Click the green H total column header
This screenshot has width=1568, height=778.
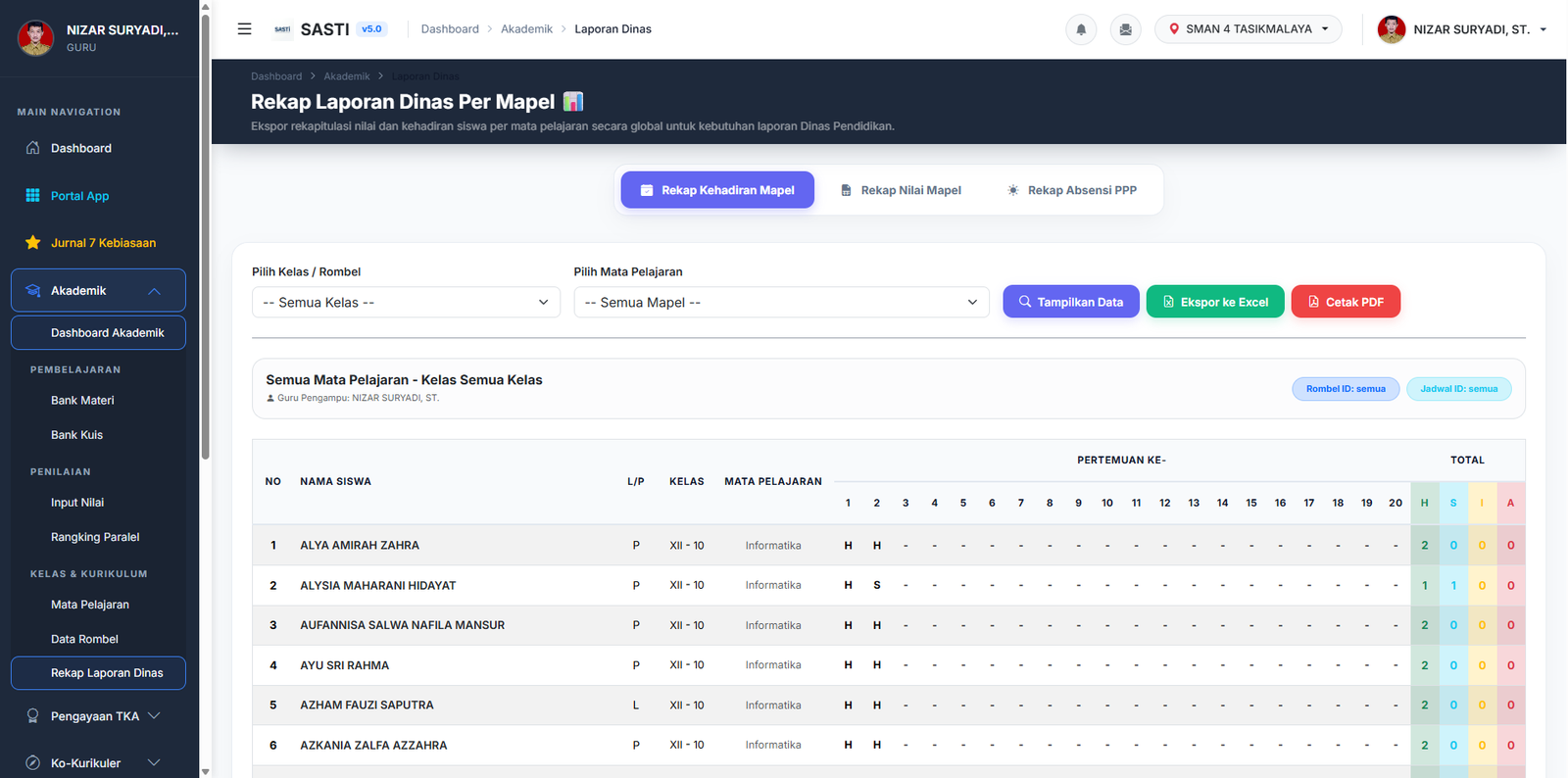tap(1425, 503)
